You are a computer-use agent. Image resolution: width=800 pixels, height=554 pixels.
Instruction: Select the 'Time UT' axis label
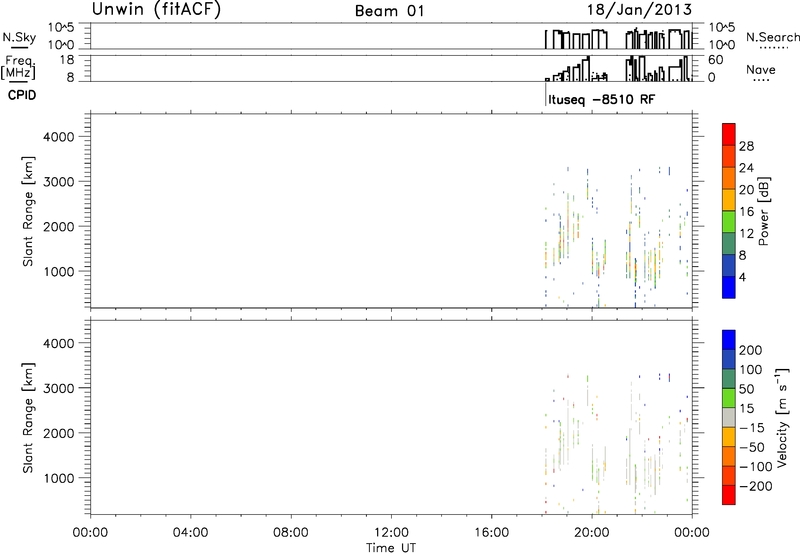point(391,548)
